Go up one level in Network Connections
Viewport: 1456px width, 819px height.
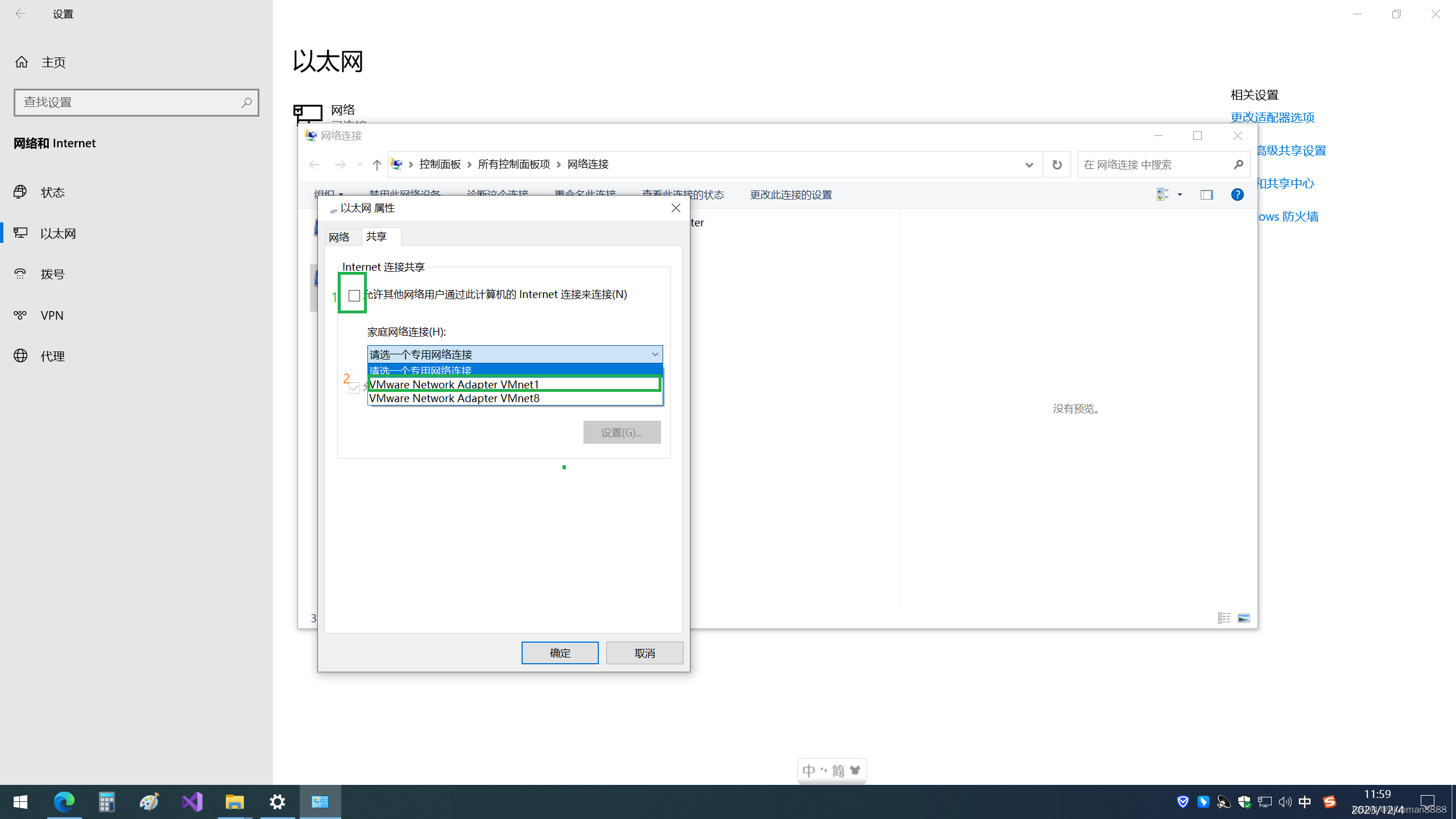pos(377,164)
